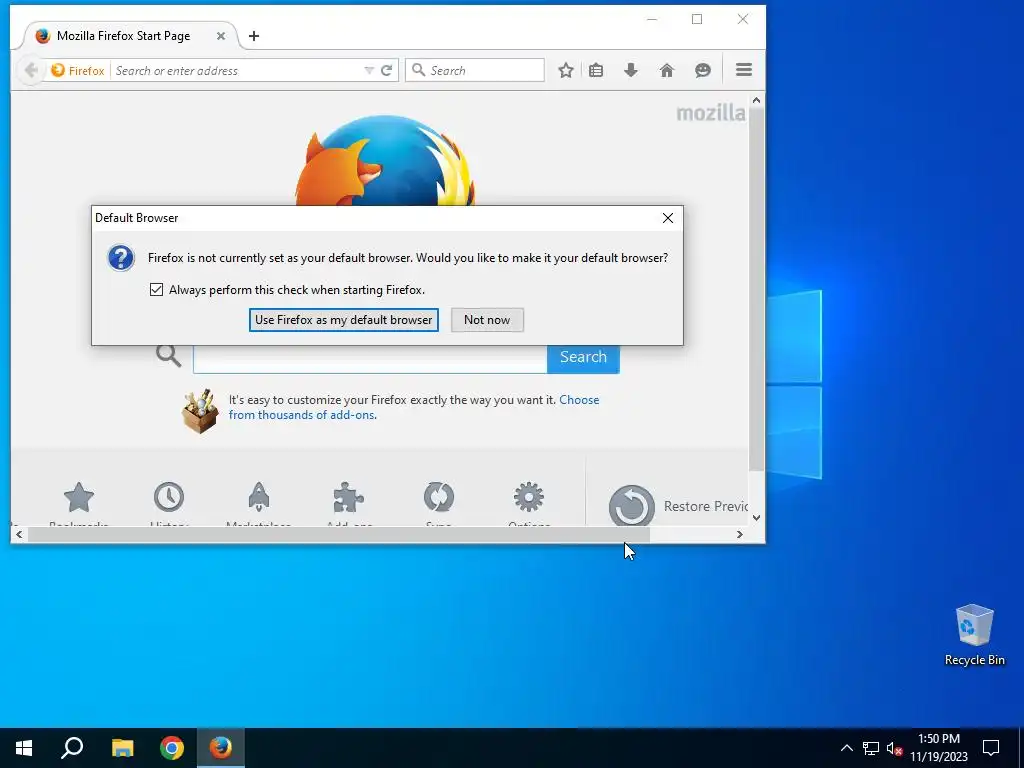The width and height of the screenshot is (1024, 768).
Task: Click Use Firefox as my default browser
Action: 344,319
